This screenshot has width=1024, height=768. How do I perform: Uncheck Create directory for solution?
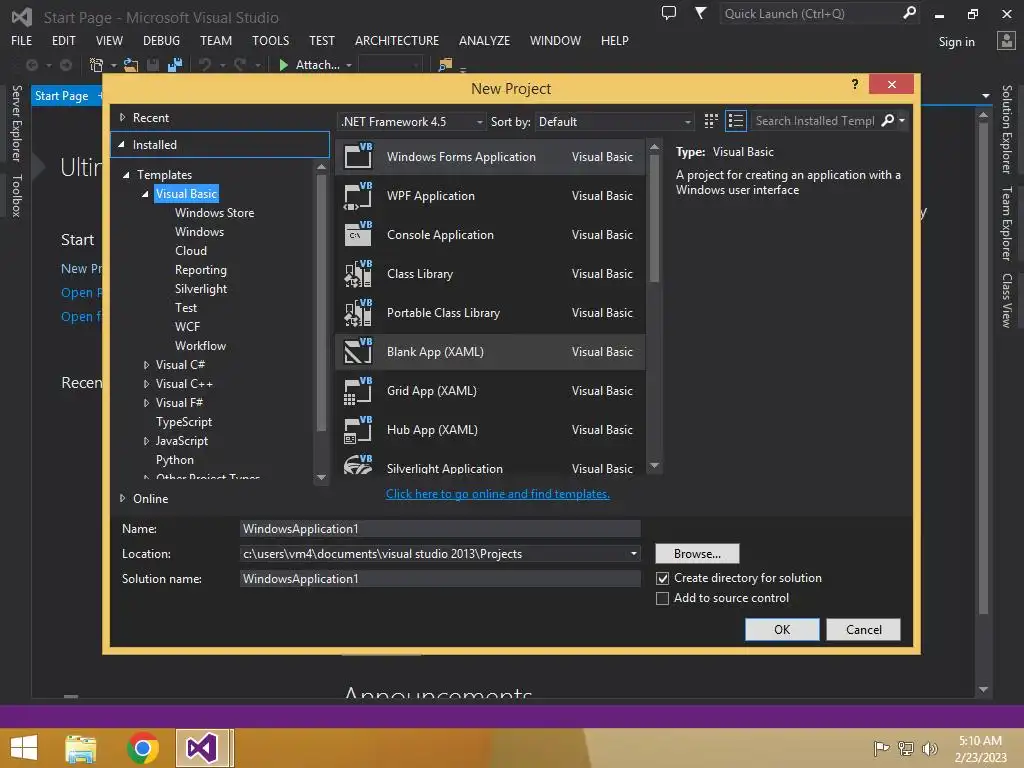click(662, 578)
